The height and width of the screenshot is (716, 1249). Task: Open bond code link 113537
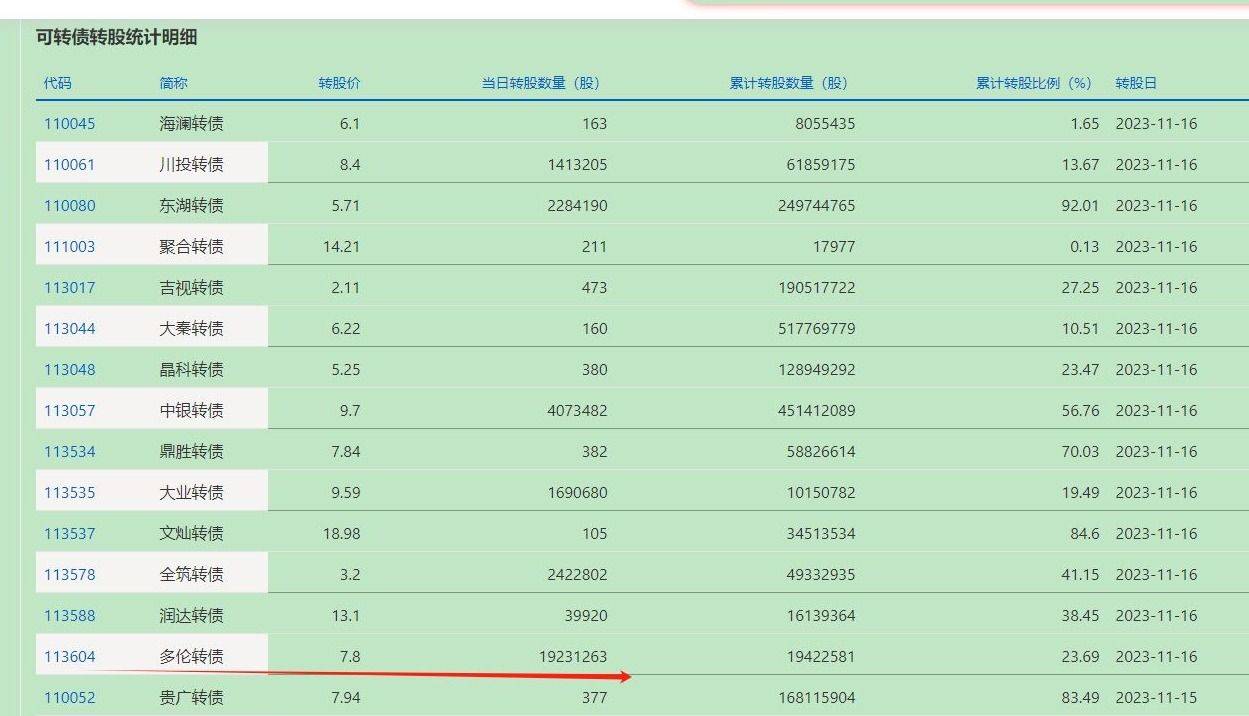[69, 534]
